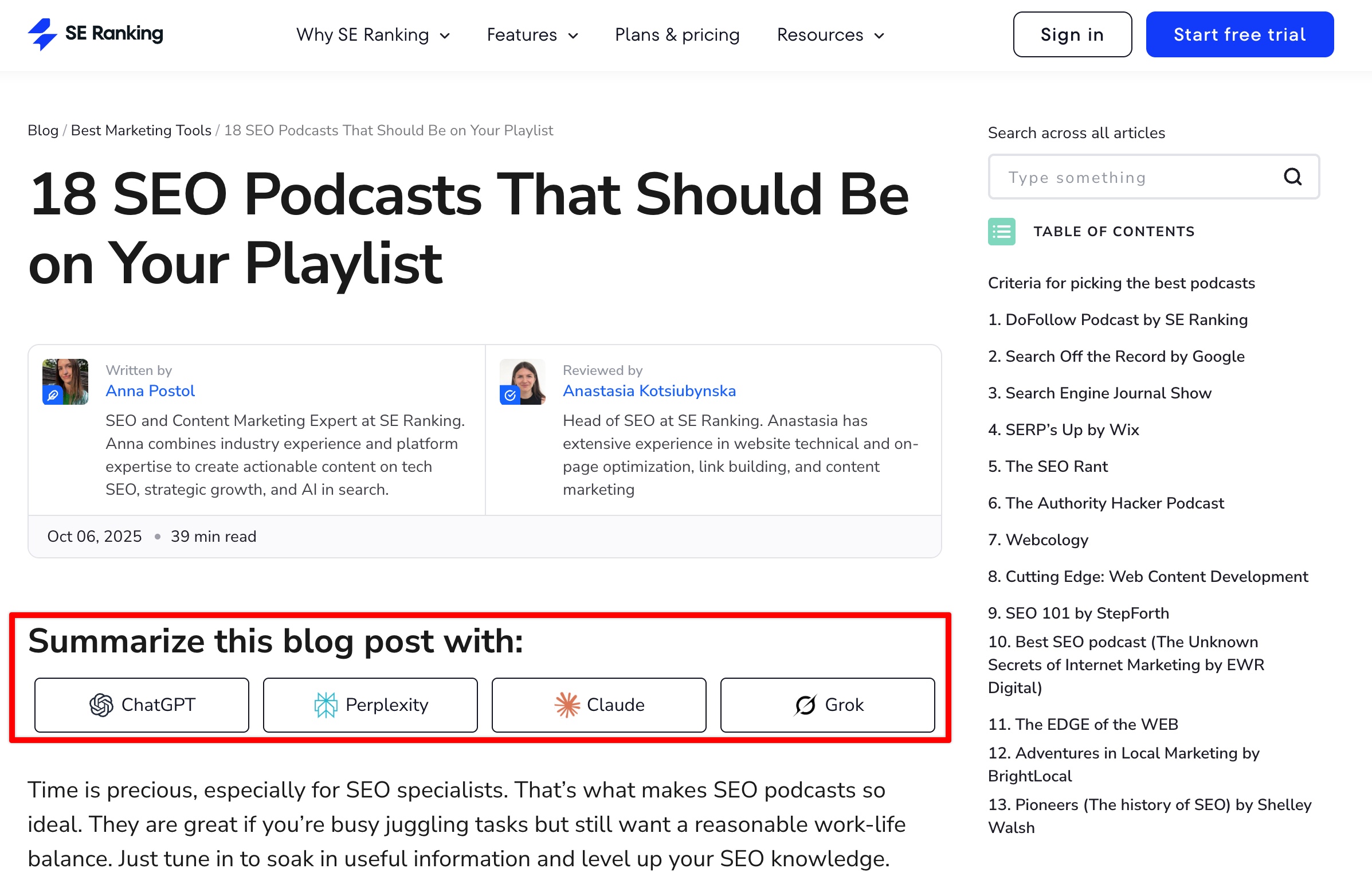Screen dimensions: 1372x876
Task: Jump to Adventures in Local Marketing by BrightLocal
Action: (1124, 764)
